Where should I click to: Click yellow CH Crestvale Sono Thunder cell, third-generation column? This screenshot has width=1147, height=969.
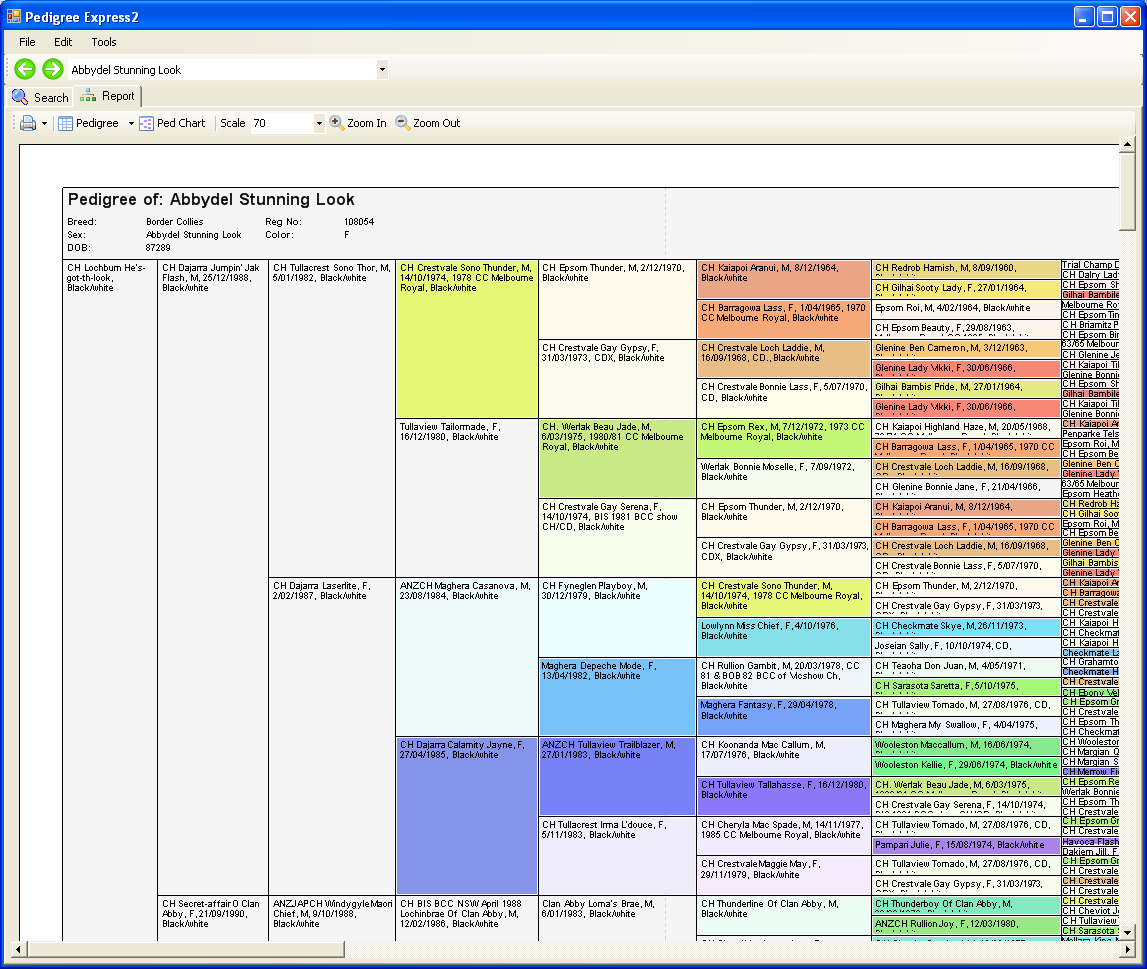pyautogui.click(x=467, y=339)
